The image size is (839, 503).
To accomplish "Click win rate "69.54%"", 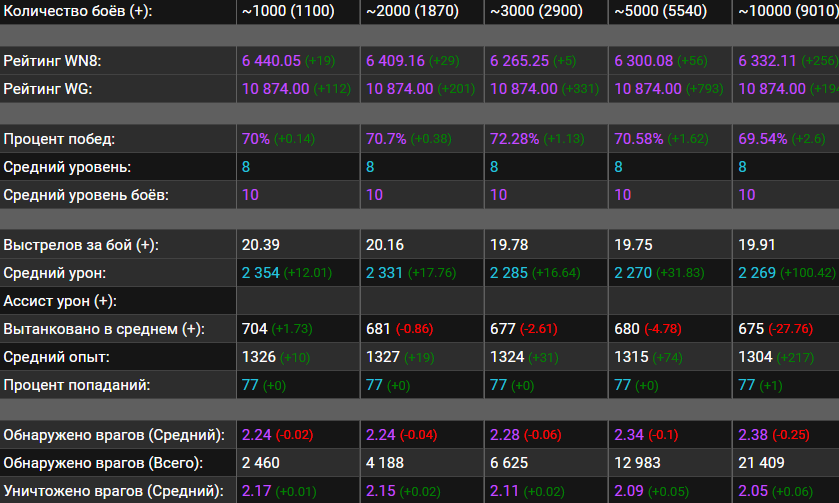I will point(762,139).
